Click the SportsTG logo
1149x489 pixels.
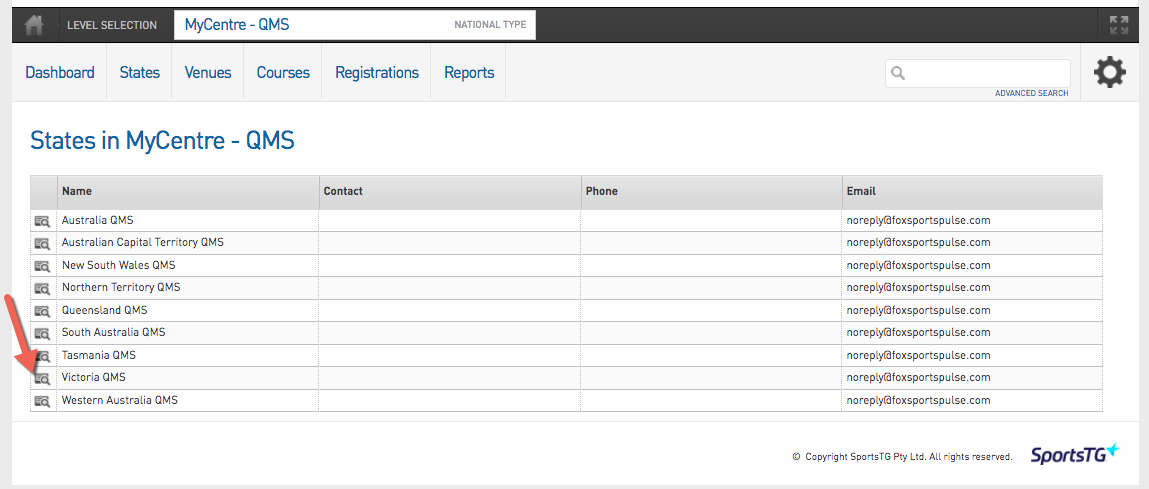click(1075, 454)
